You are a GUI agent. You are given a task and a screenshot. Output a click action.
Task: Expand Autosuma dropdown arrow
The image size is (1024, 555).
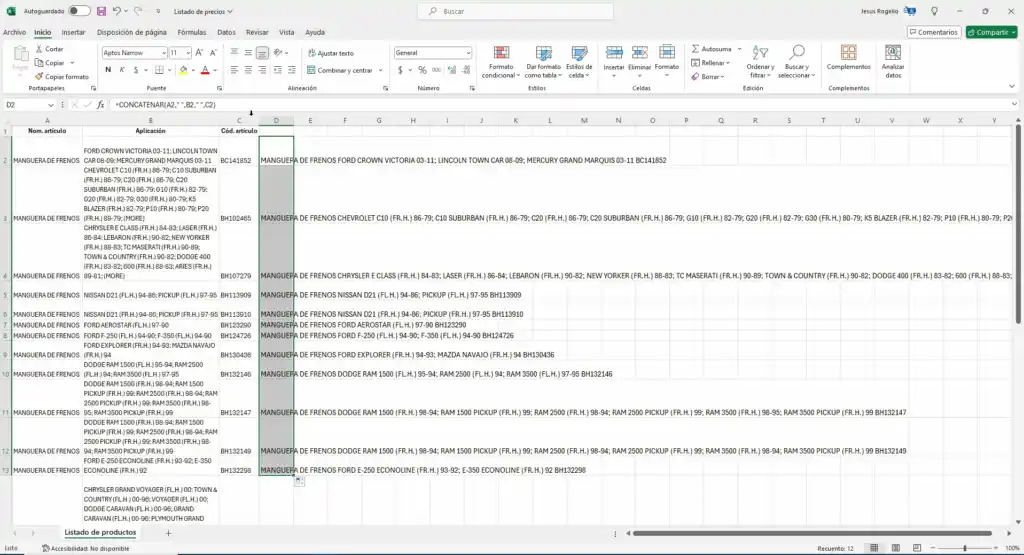[739, 49]
